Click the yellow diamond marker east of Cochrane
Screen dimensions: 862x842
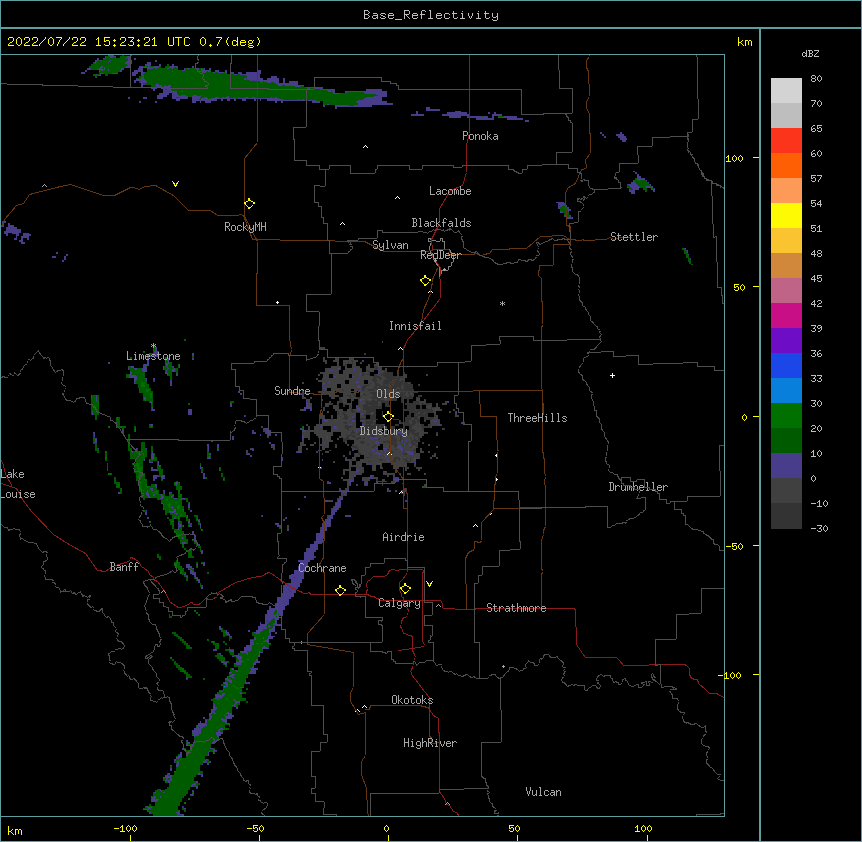coord(340,590)
